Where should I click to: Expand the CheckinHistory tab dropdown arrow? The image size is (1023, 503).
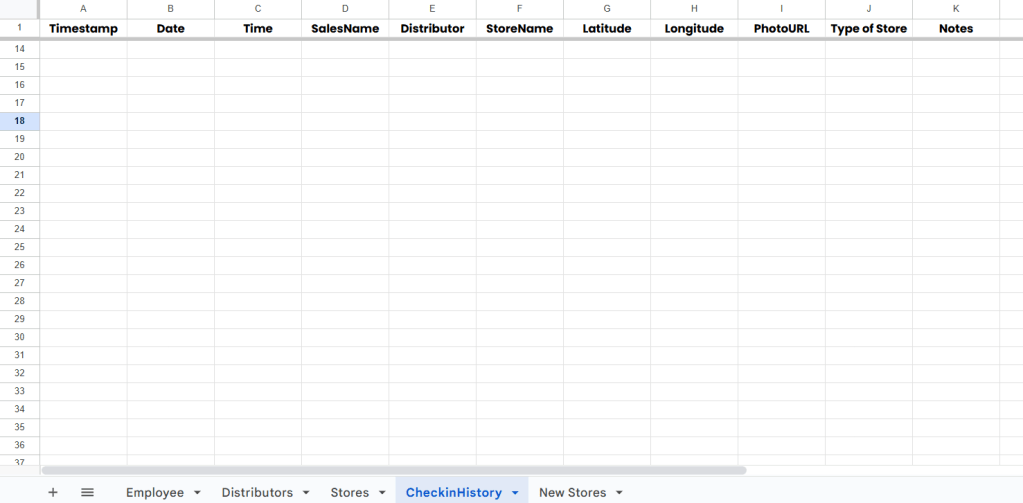(x=515, y=493)
